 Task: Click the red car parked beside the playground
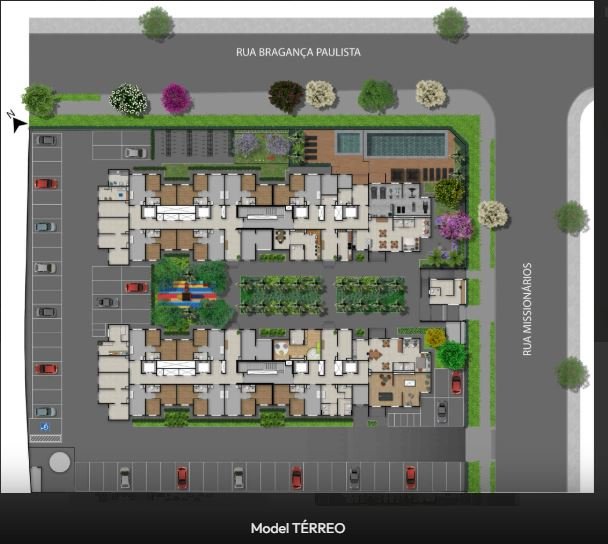136,288
